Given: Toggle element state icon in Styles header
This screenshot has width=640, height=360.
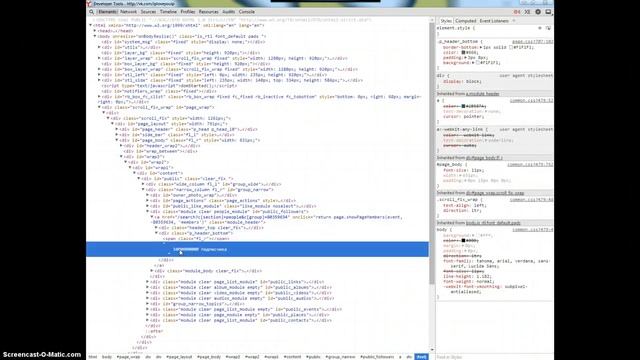Looking at the screenshot, I should coord(548,28).
